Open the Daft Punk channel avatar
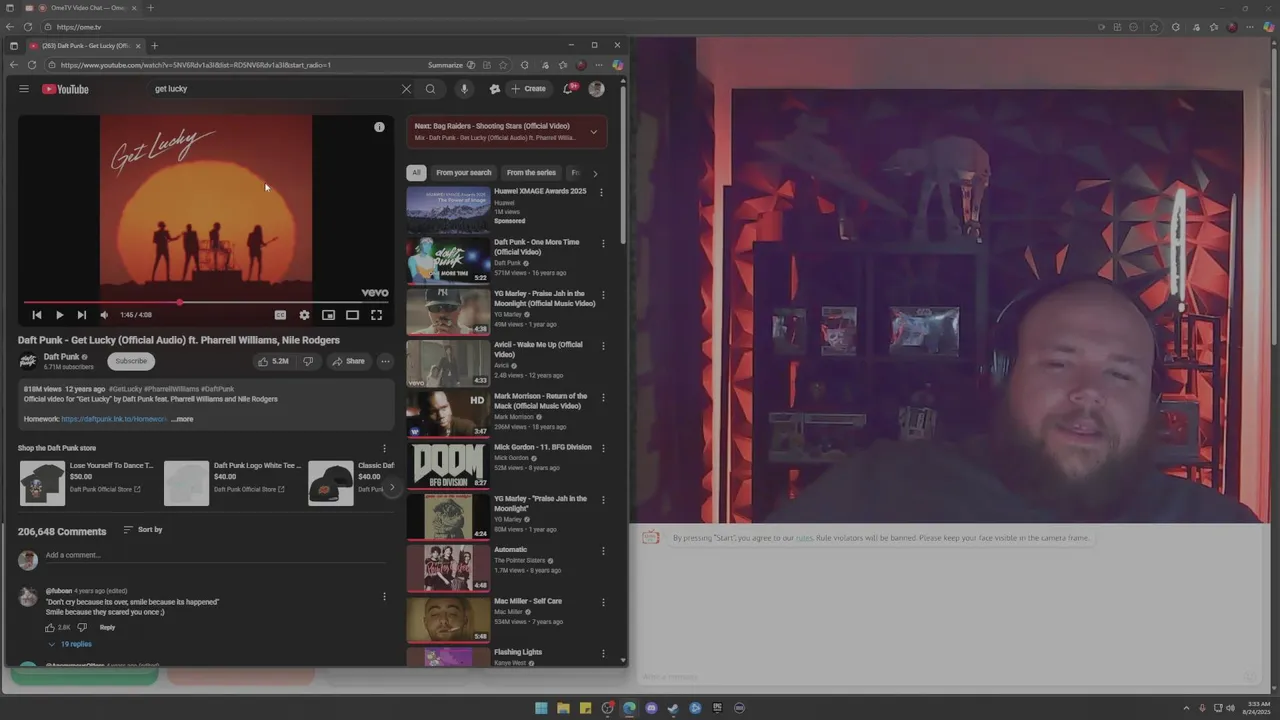Image resolution: width=1280 pixels, height=720 pixels. tap(28, 361)
